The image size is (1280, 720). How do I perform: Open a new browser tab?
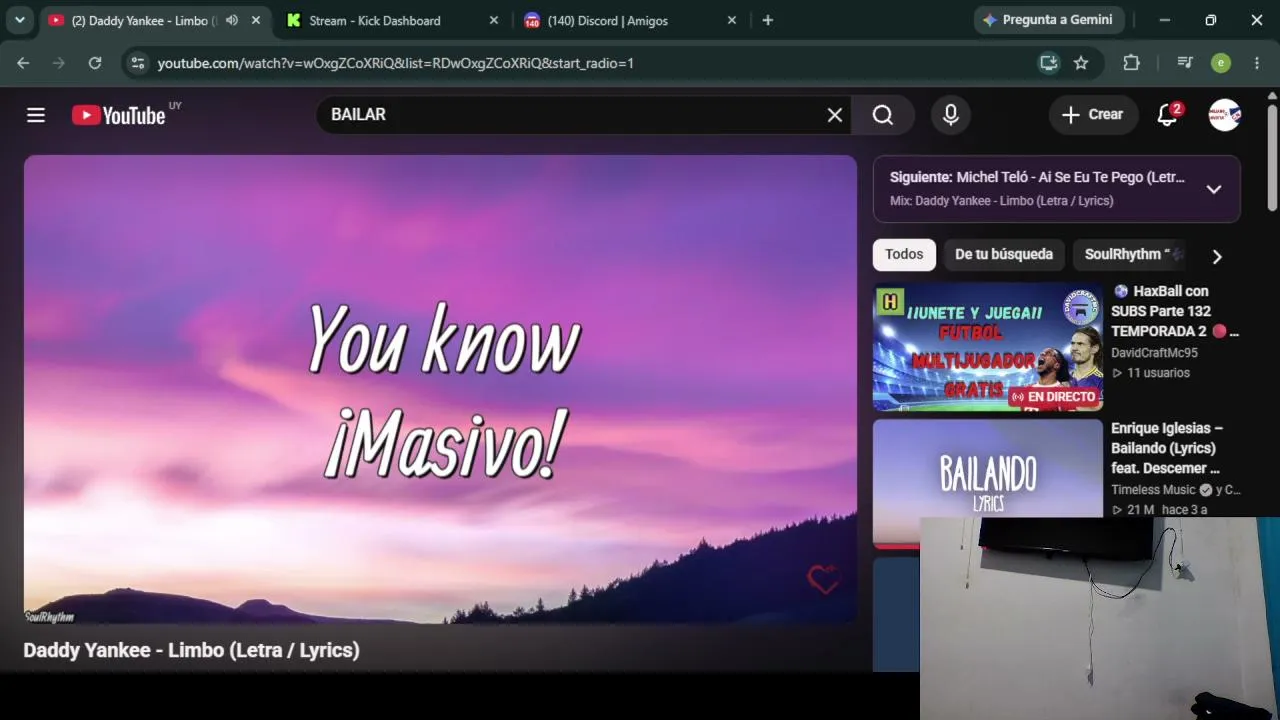tap(768, 20)
